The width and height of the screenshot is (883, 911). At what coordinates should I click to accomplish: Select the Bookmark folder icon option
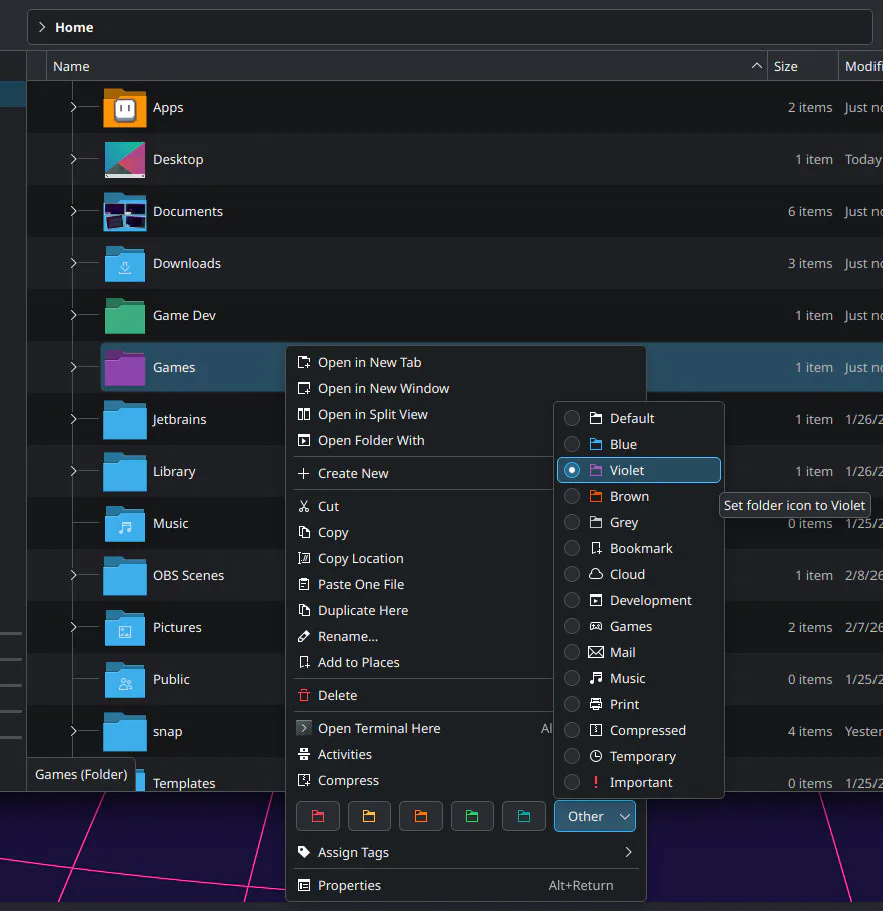639,548
